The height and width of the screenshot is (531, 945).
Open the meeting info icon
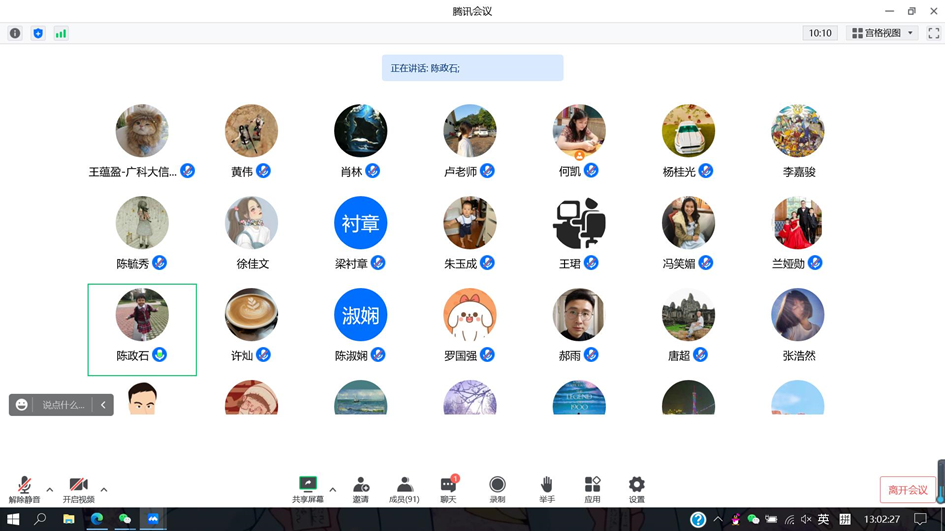pos(15,33)
